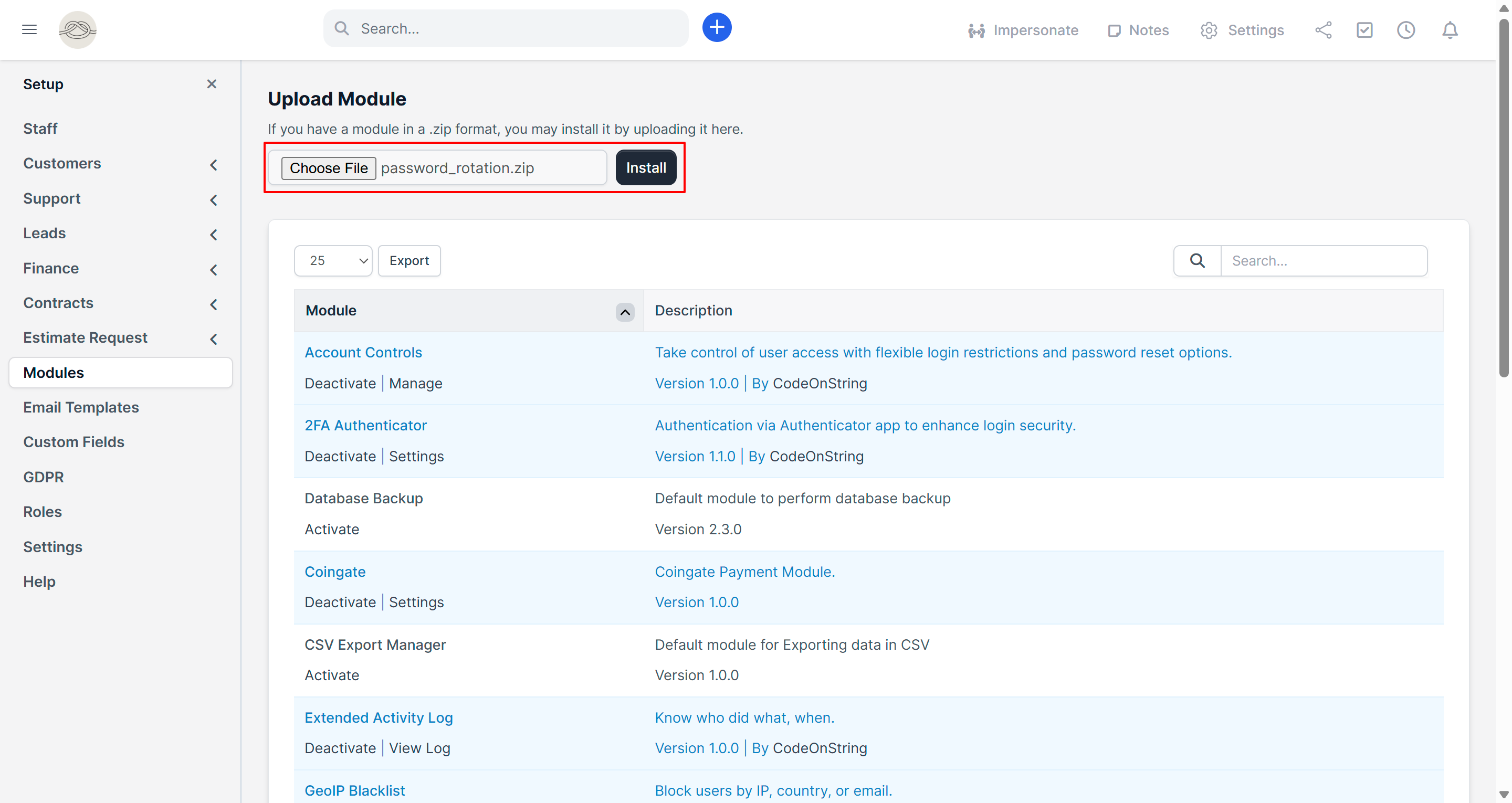Screen dimensions: 1512x803
Task: Click the blue plus quick-create icon
Action: coord(717,28)
